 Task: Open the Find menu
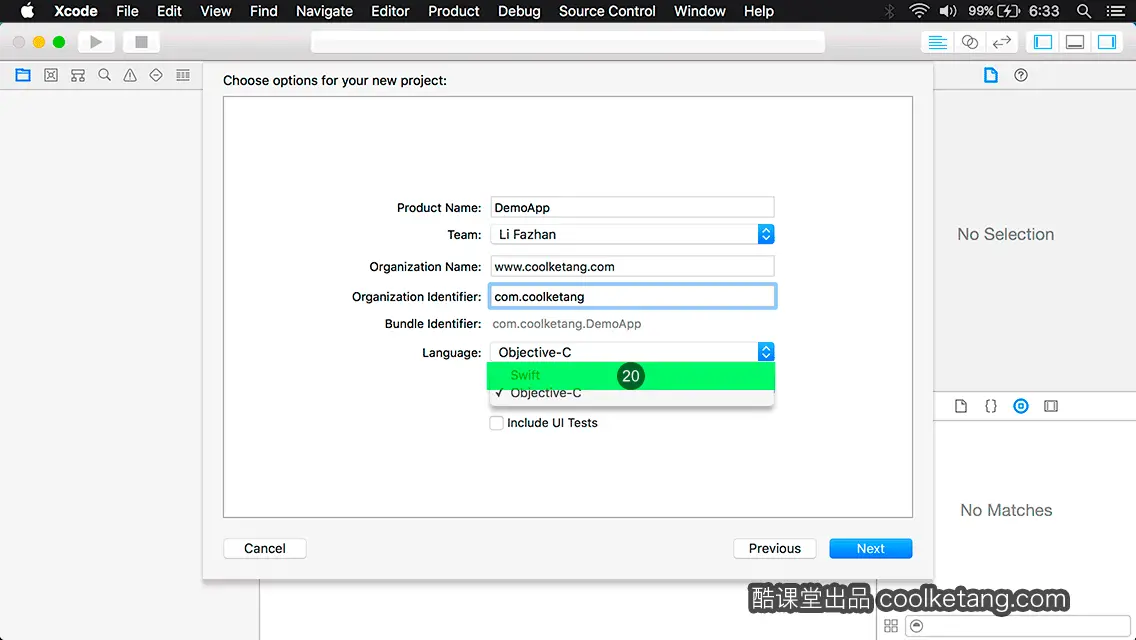click(264, 11)
